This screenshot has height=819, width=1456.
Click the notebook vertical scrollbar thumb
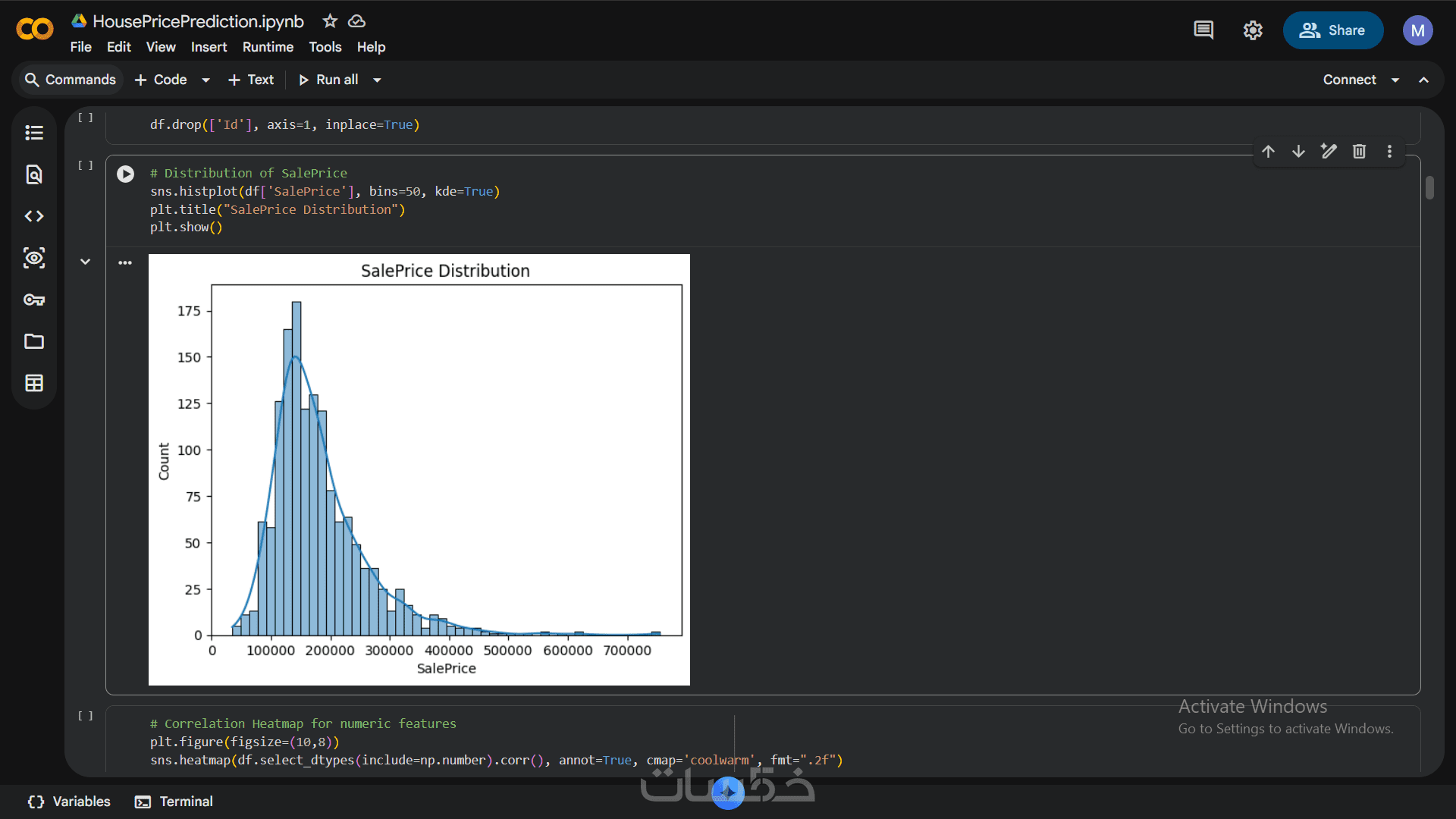[x=1429, y=187]
